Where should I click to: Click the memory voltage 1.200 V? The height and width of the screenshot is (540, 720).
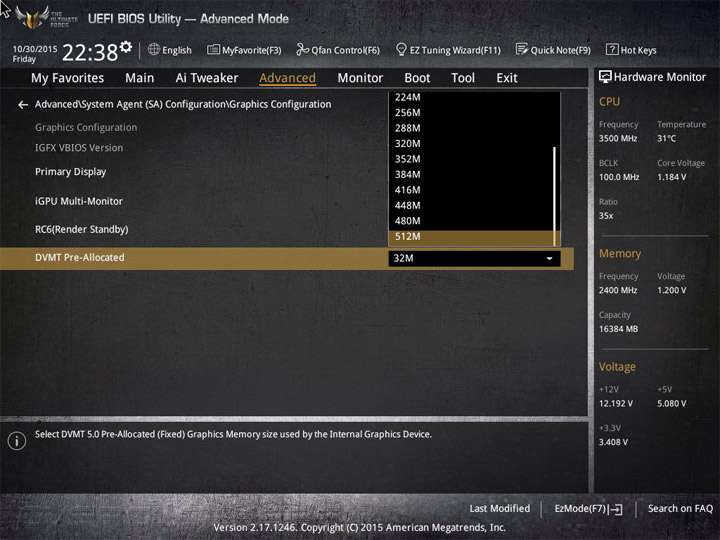tap(671, 290)
